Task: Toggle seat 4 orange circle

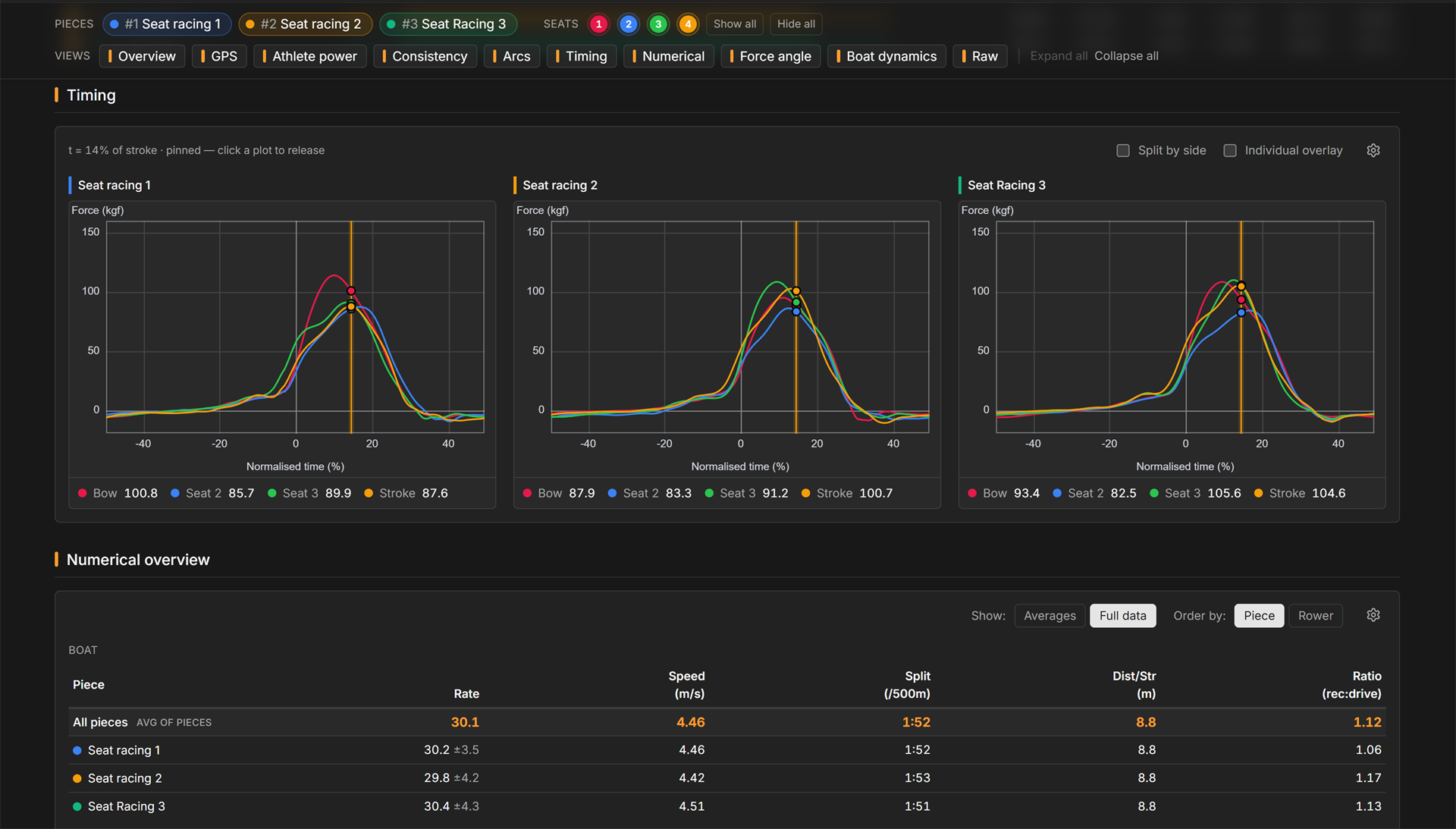Action: 688,24
